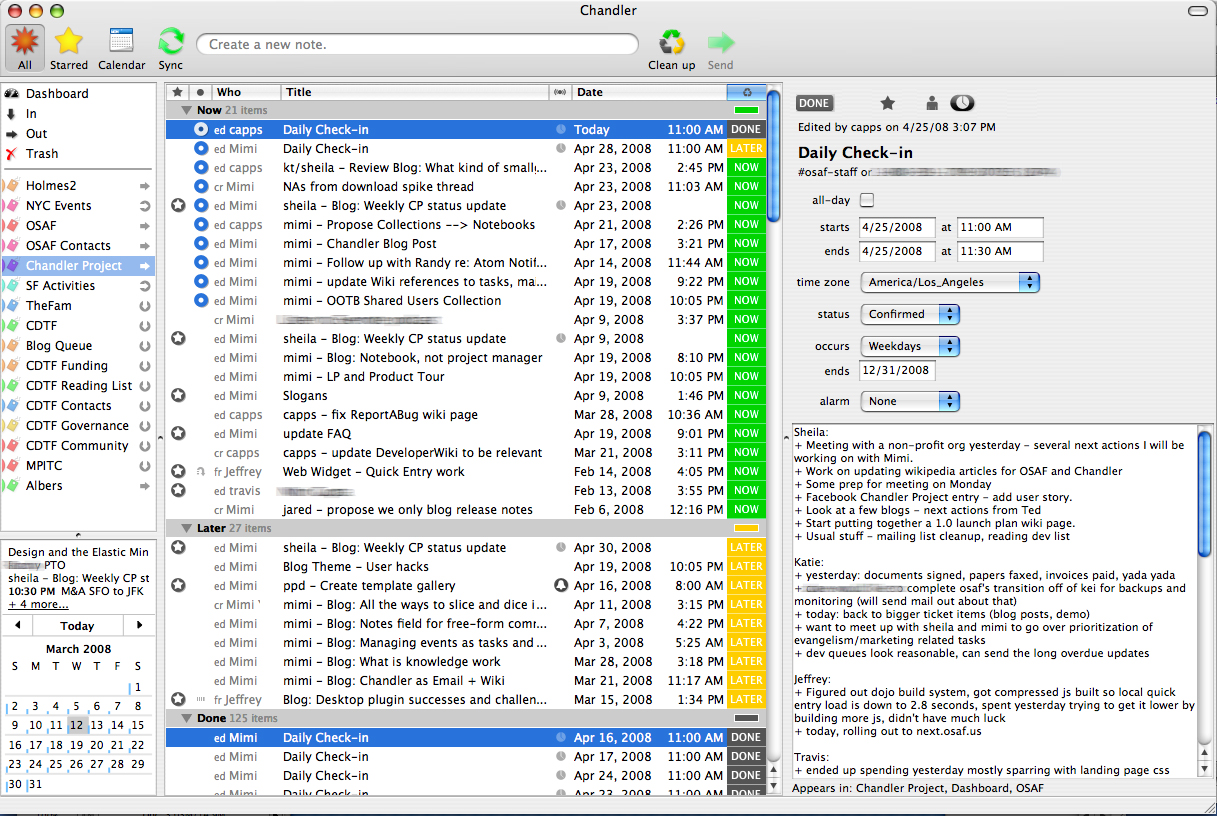
Task: Click the Later section yellow status bar
Action: pyautogui.click(x=746, y=528)
